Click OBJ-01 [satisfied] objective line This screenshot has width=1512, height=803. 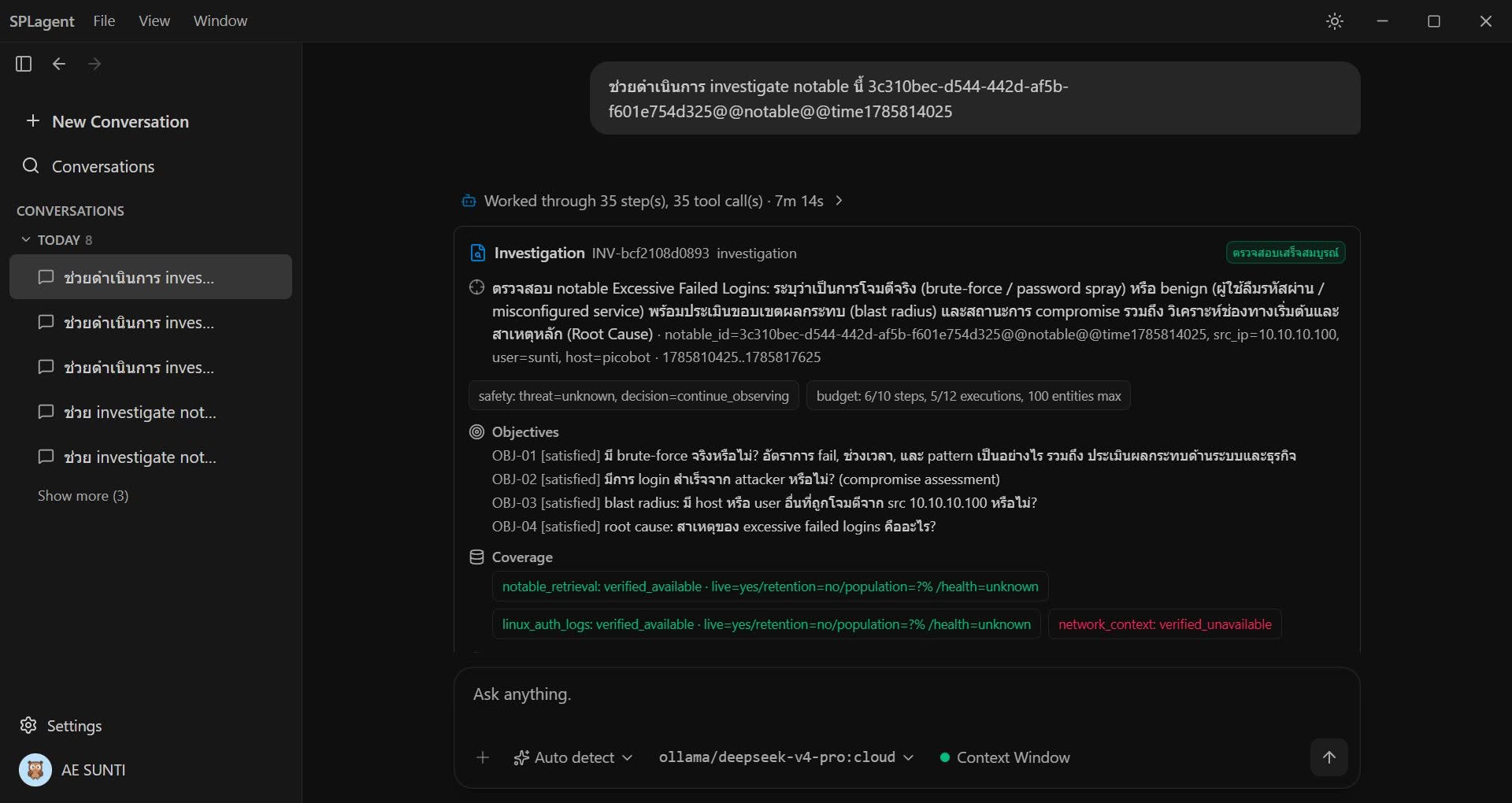tap(894, 455)
